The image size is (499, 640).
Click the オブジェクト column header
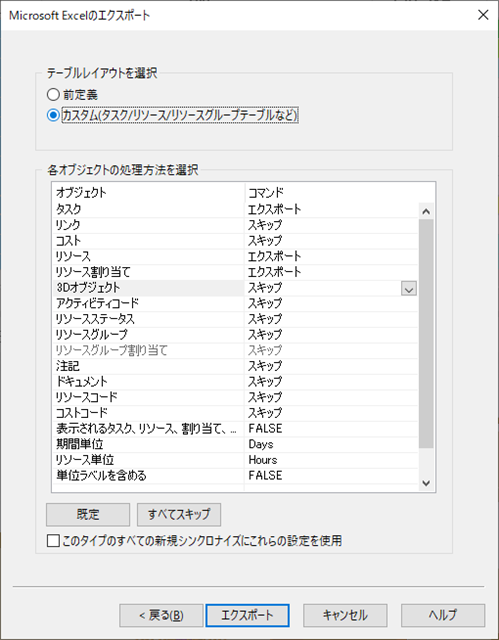pyautogui.click(x=148, y=192)
